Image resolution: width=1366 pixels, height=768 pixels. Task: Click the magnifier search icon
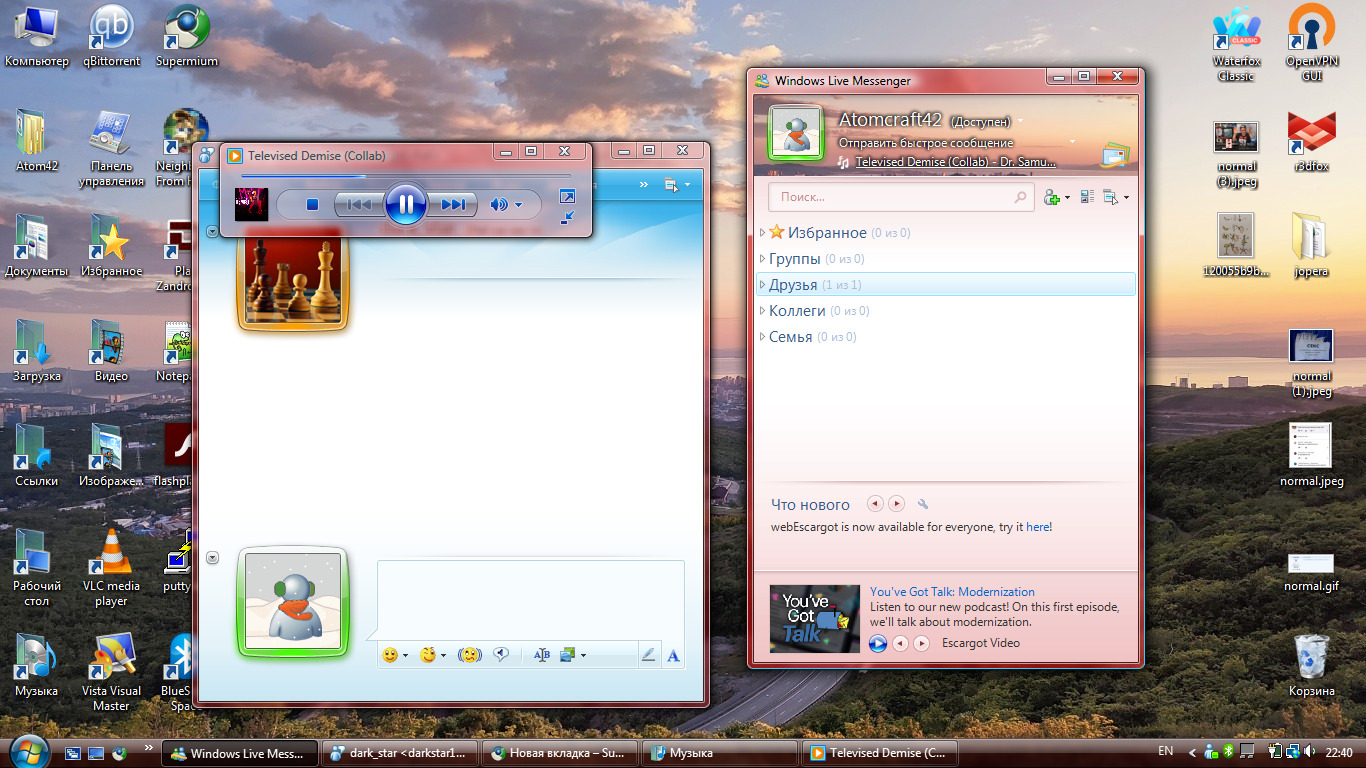point(1021,197)
